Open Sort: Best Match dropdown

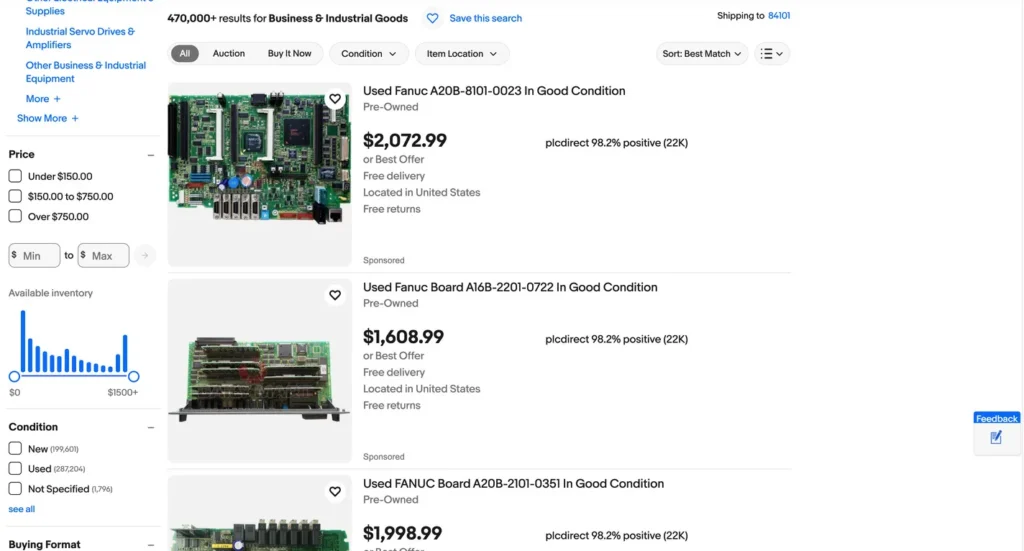pos(701,54)
